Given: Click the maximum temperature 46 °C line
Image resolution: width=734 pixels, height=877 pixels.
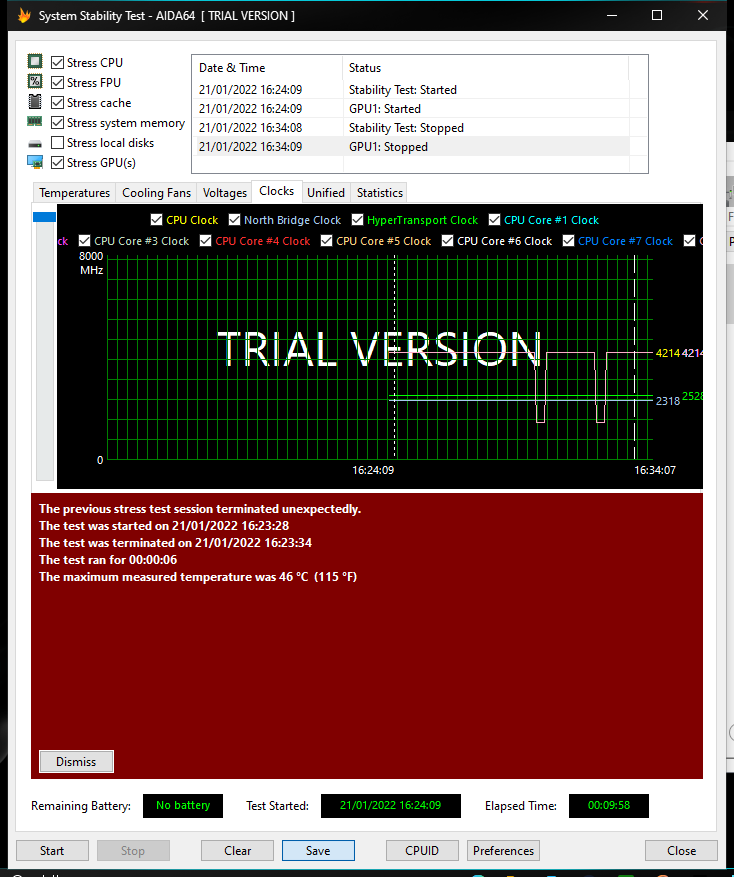Looking at the screenshot, I should (197, 577).
